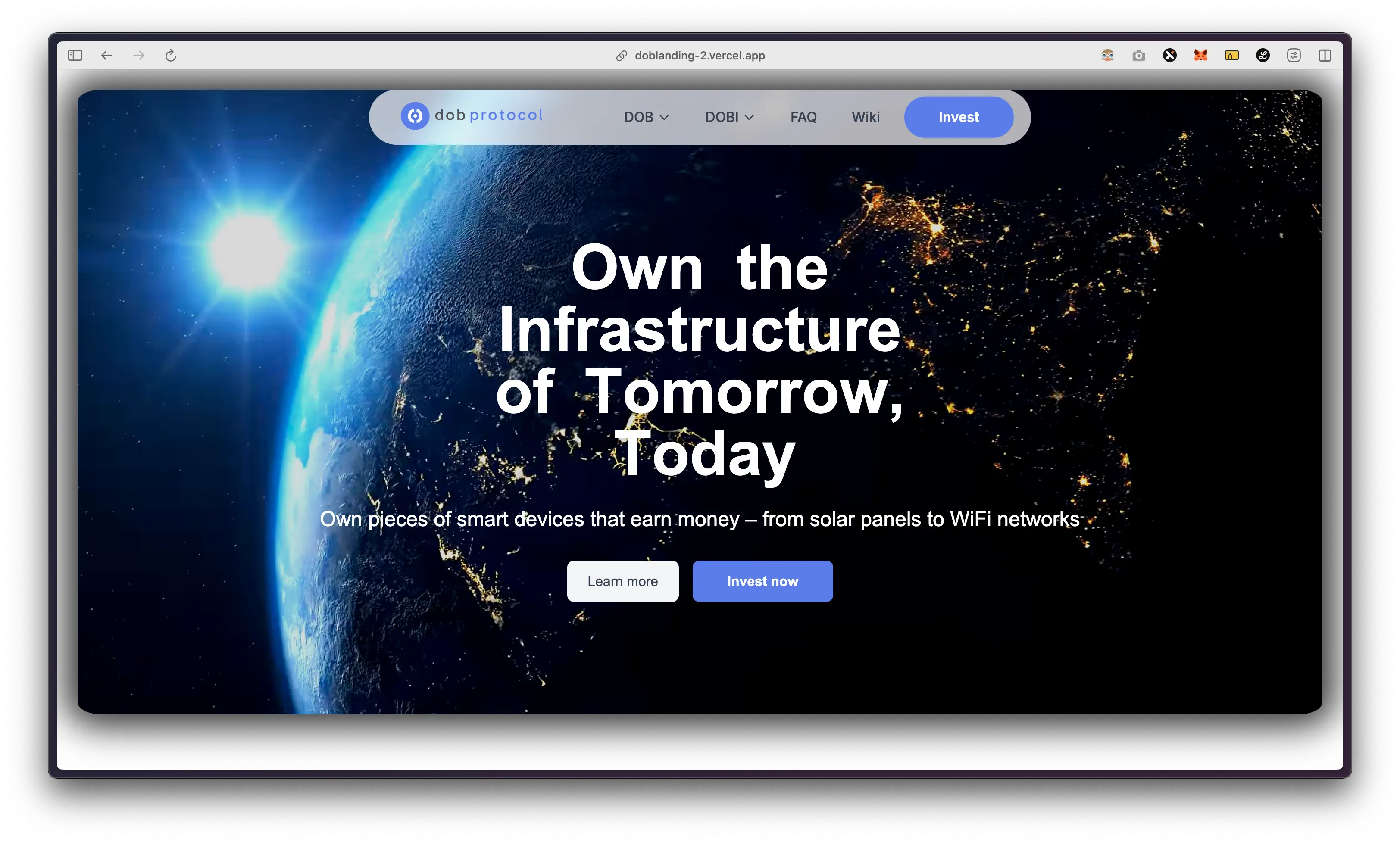Reload the page with refresh icon

click(171, 55)
